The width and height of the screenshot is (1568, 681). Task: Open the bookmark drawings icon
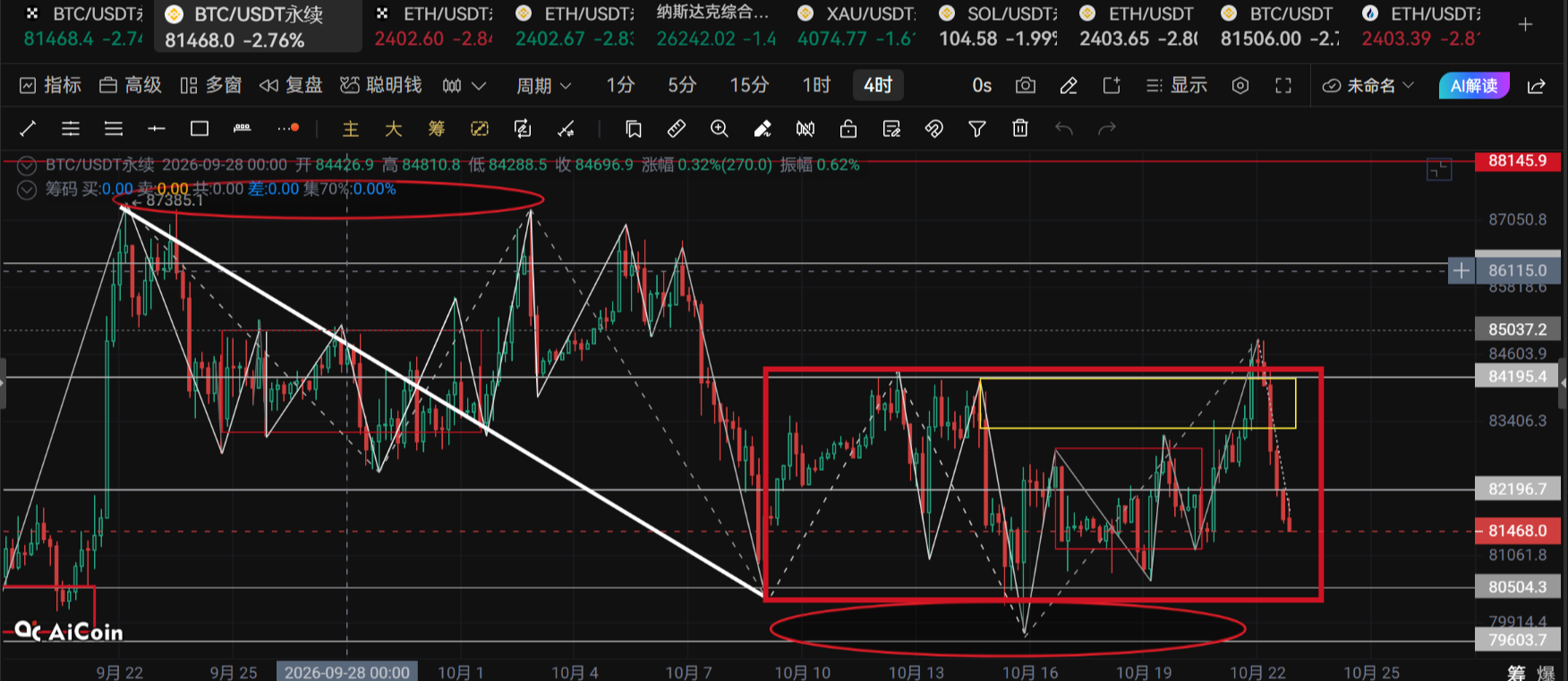pyautogui.click(x=634, y=129)
